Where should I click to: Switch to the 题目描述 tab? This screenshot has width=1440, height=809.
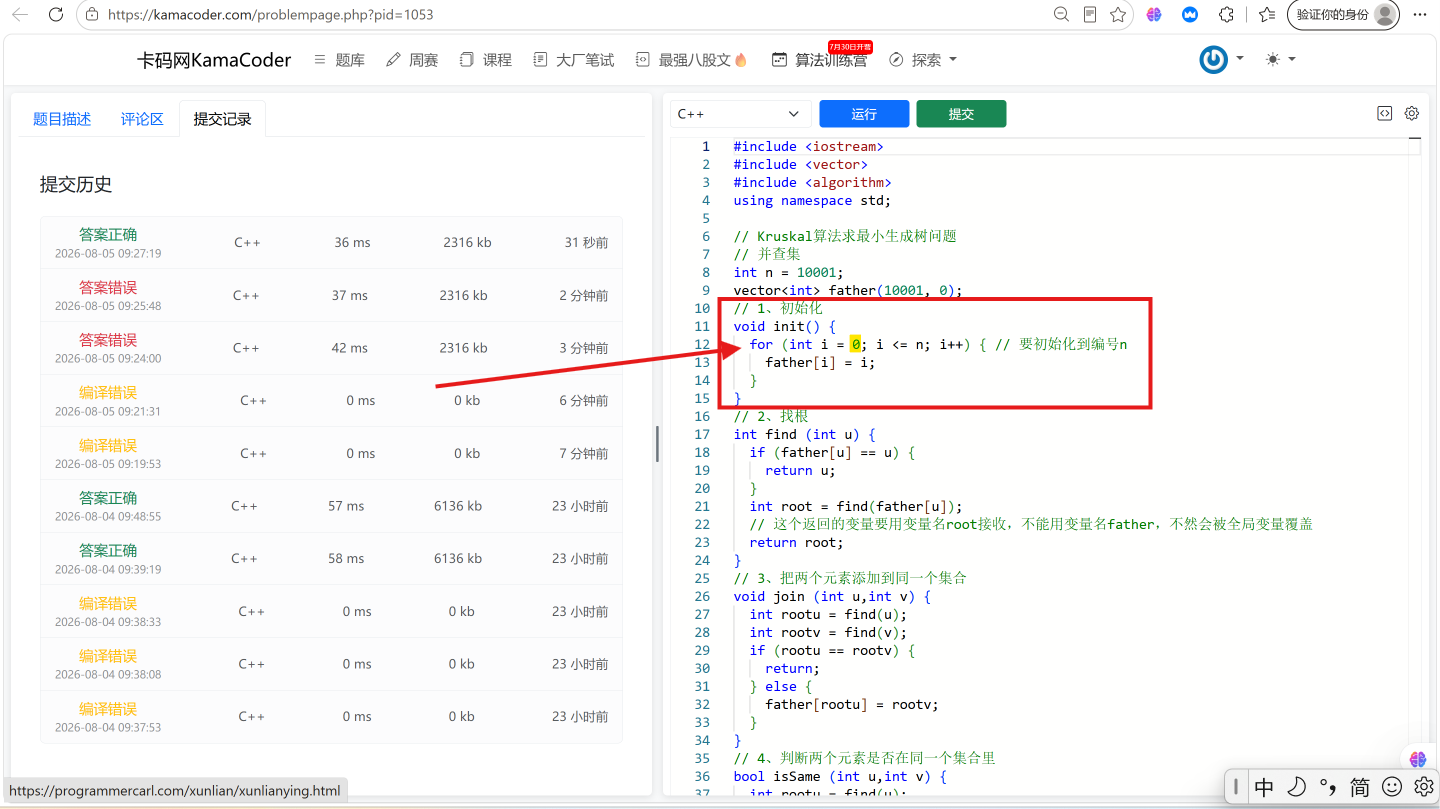62,119
